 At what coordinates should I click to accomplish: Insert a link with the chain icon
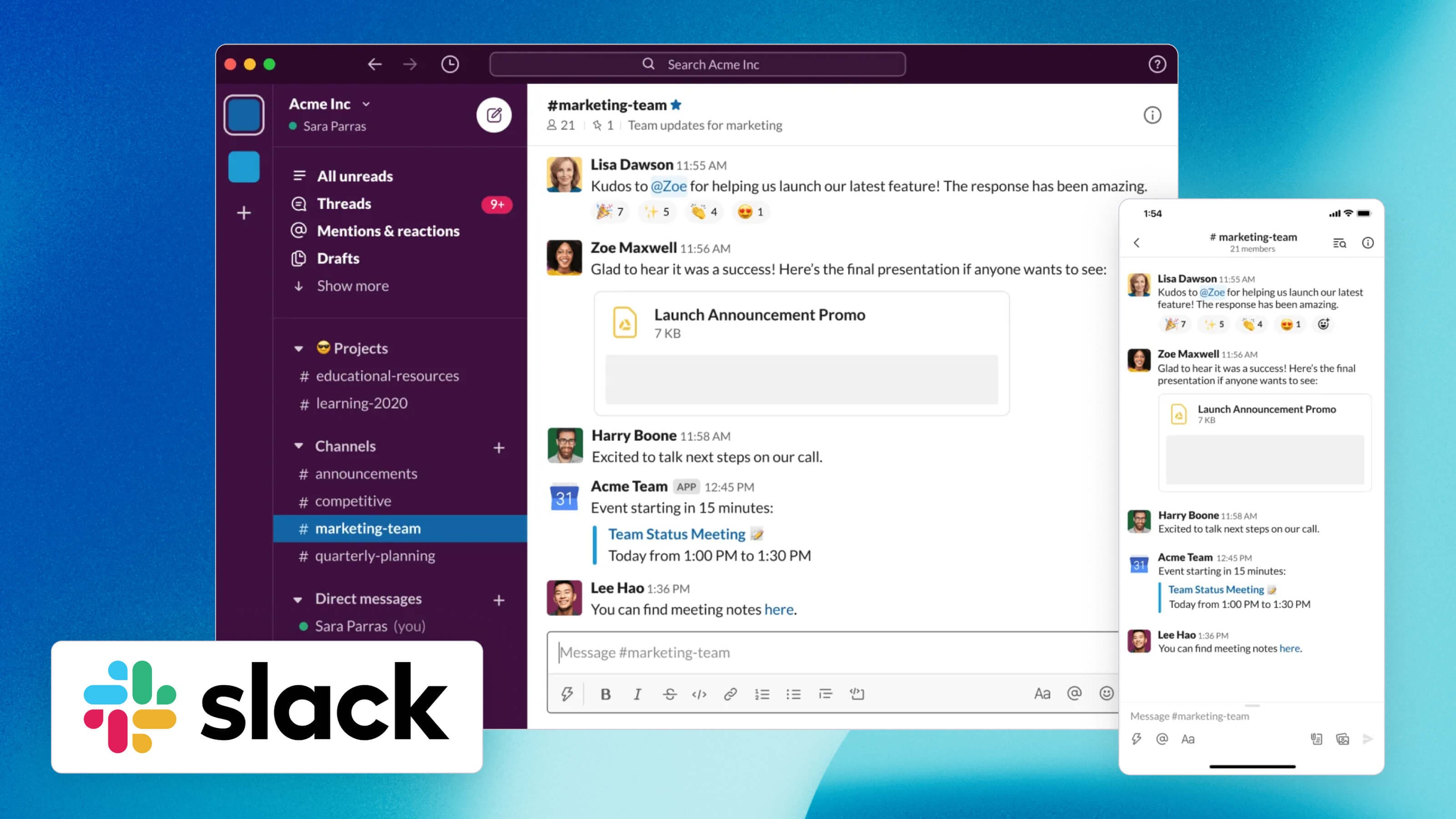click(730, 694)
